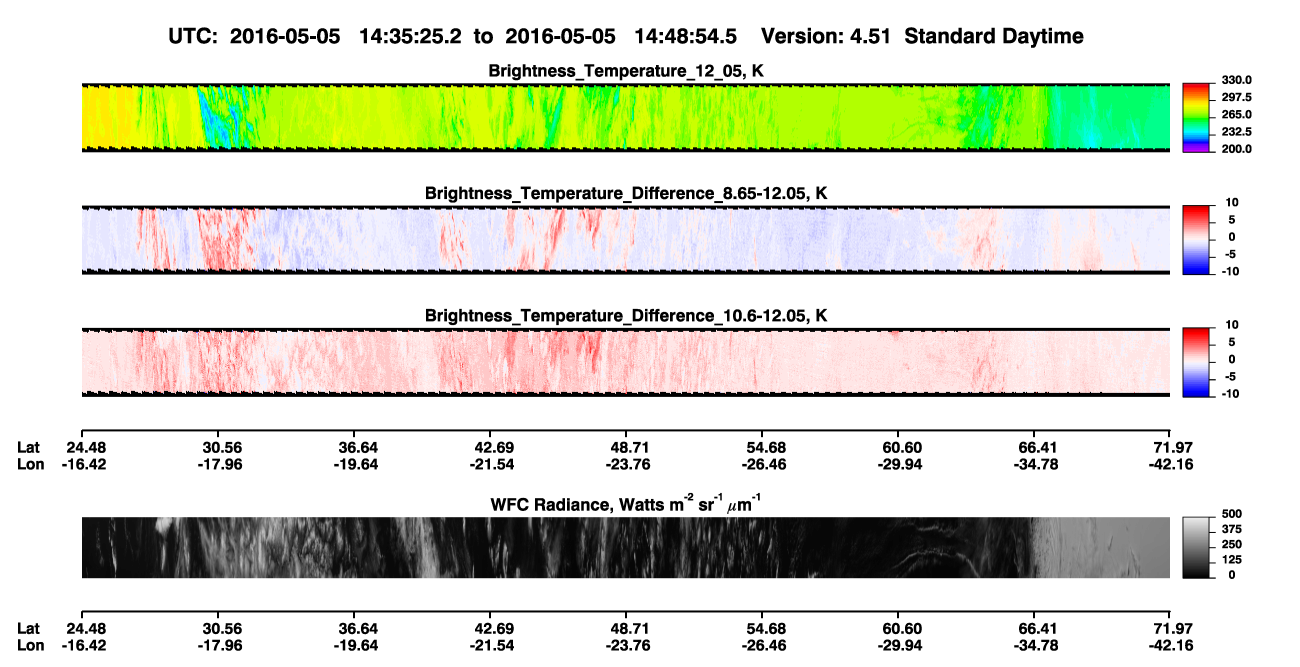
Task: Click the Brightness_Temperature_Difference_8.65-12.05, K title
Action: pyautogui.click(x=626, y=193)
